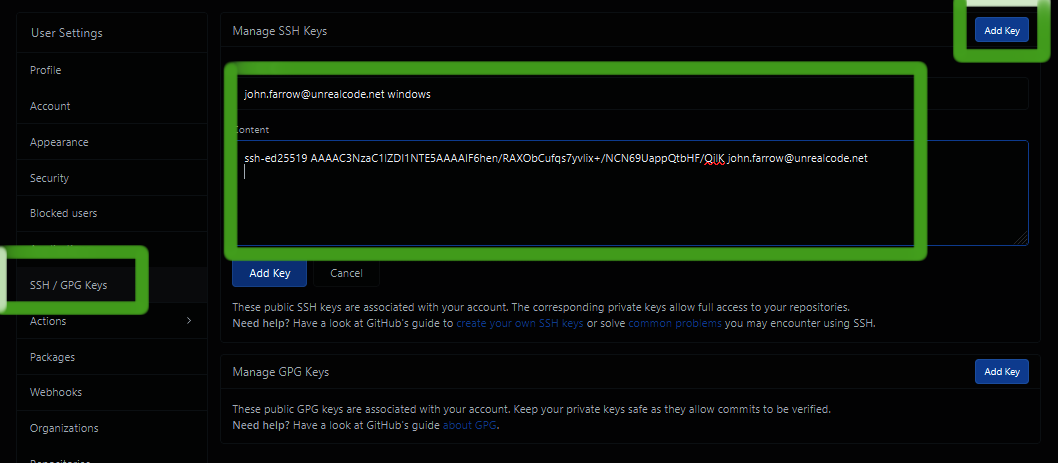Screen dimensions: 1058x463
Task: Go to Packages settings
Action: pos(52,357)
